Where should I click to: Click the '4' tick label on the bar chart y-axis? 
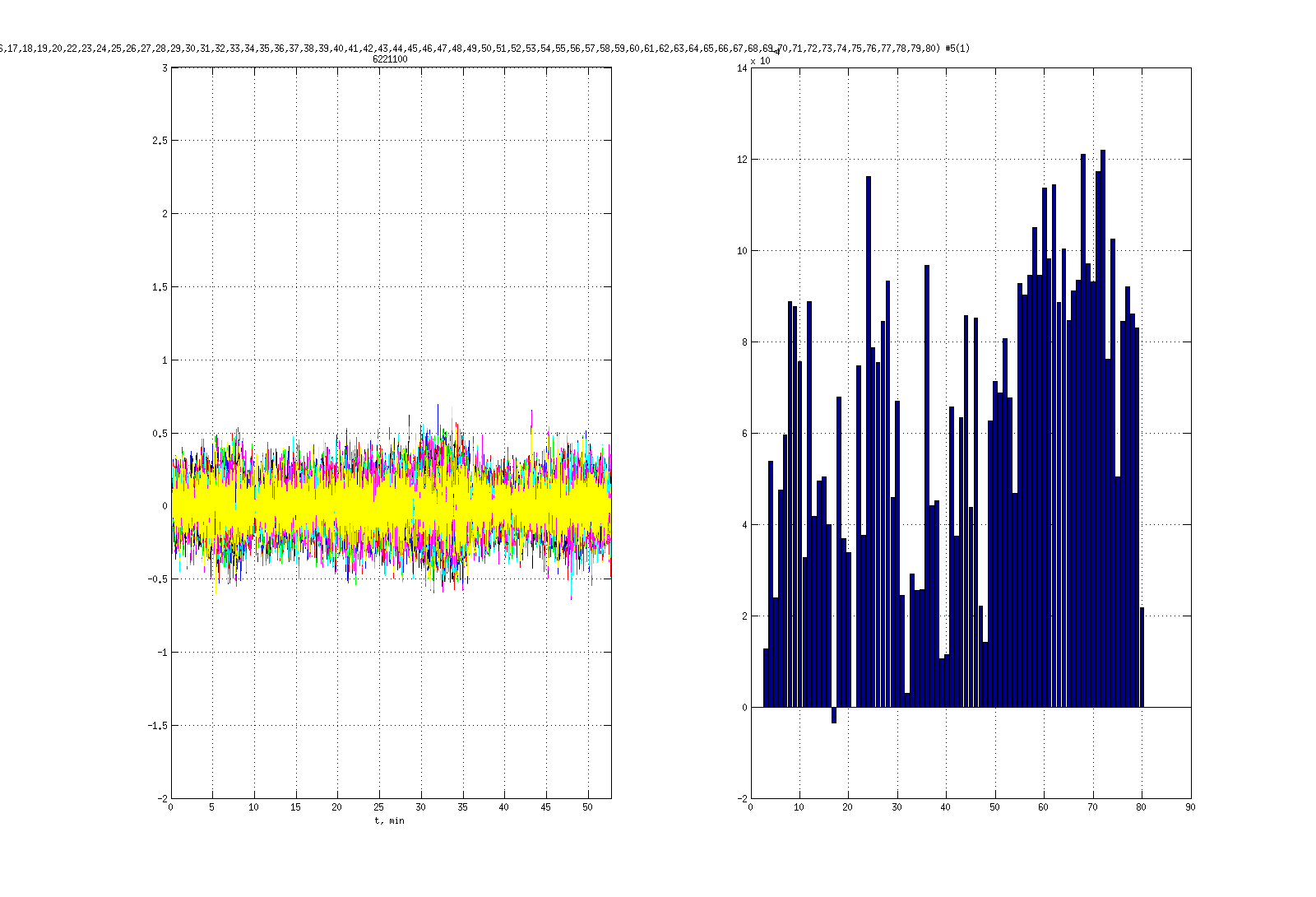744,525
